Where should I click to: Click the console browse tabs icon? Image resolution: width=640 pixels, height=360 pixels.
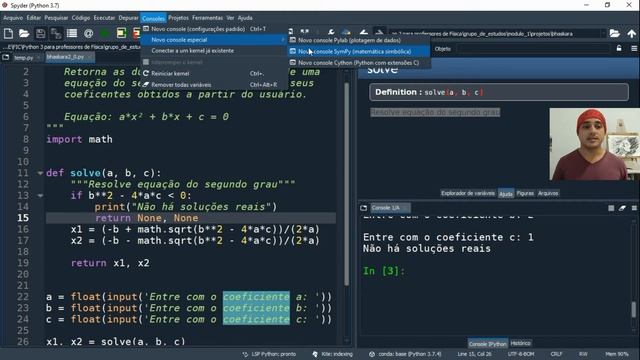[364, 208]
